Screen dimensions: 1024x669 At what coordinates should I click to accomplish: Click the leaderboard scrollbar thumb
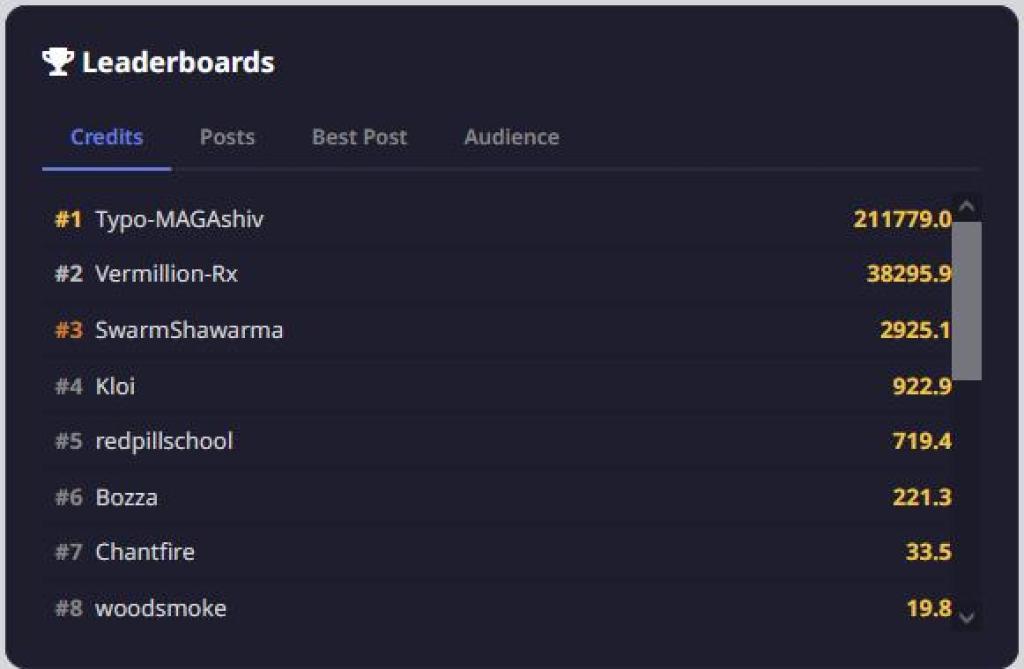pos(966,300)
